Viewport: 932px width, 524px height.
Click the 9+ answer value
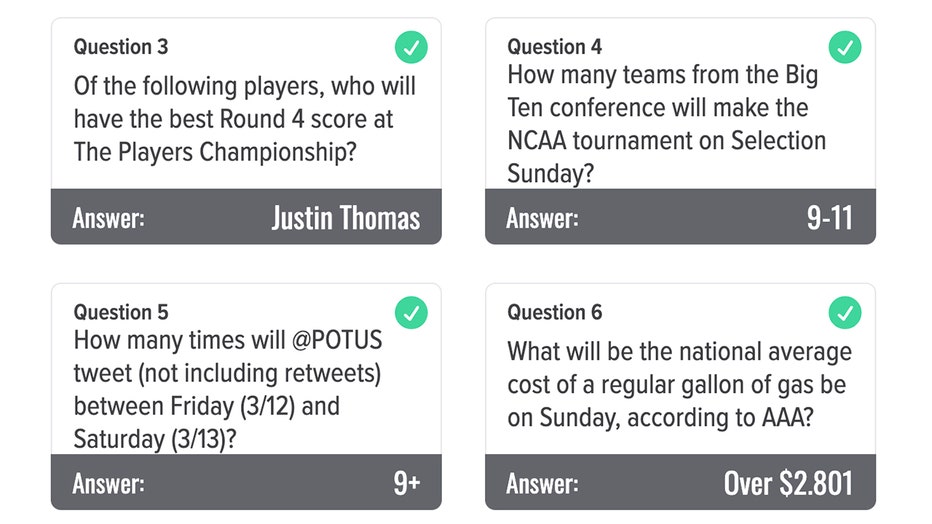point(407,483)
